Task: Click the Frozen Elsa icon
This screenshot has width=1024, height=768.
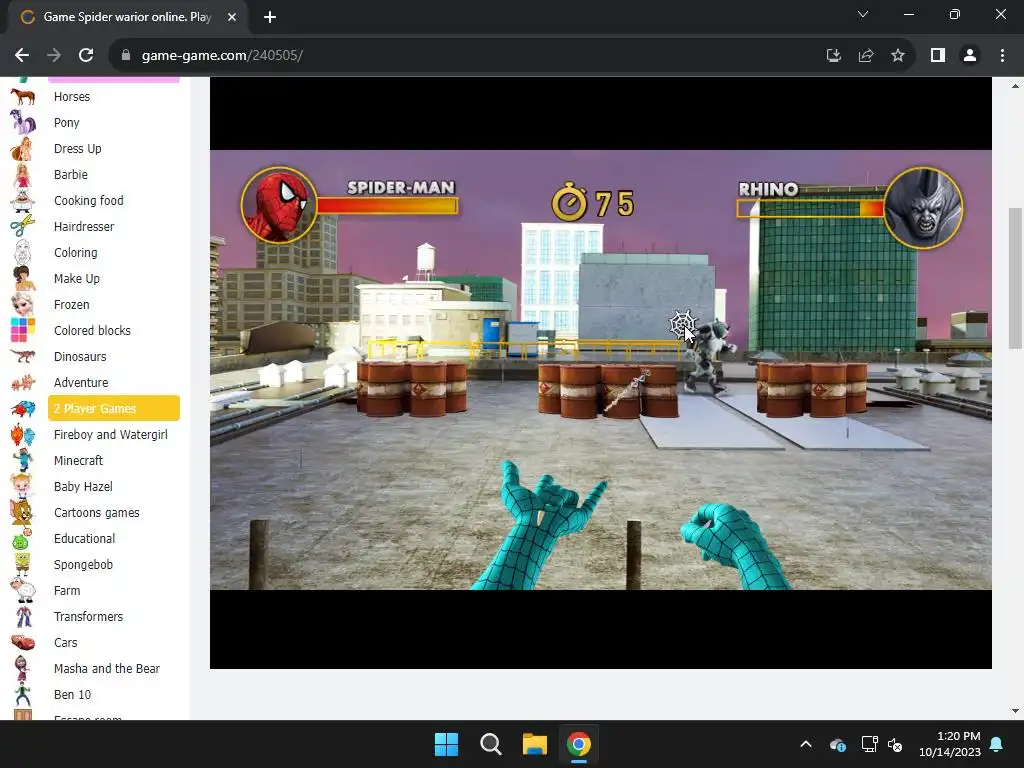Action: coord(22,305)
